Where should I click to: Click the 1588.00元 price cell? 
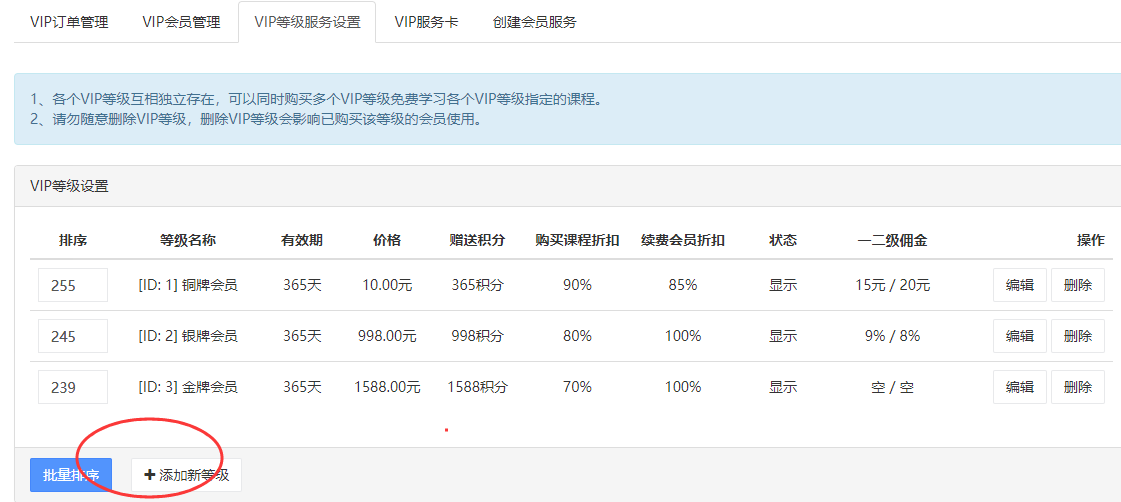387,388
